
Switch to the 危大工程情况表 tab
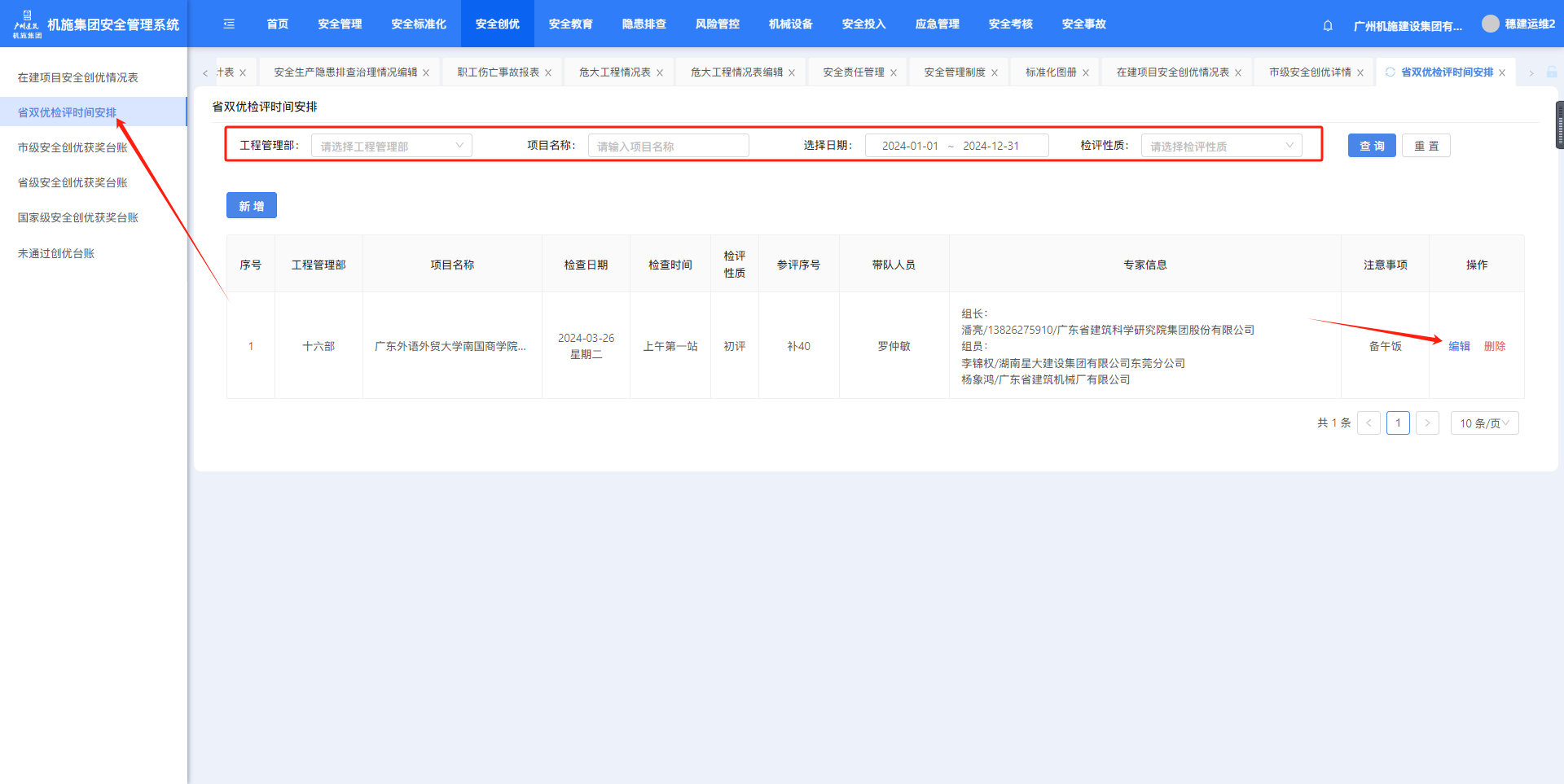pyautogui.click(x=614, y=72)
